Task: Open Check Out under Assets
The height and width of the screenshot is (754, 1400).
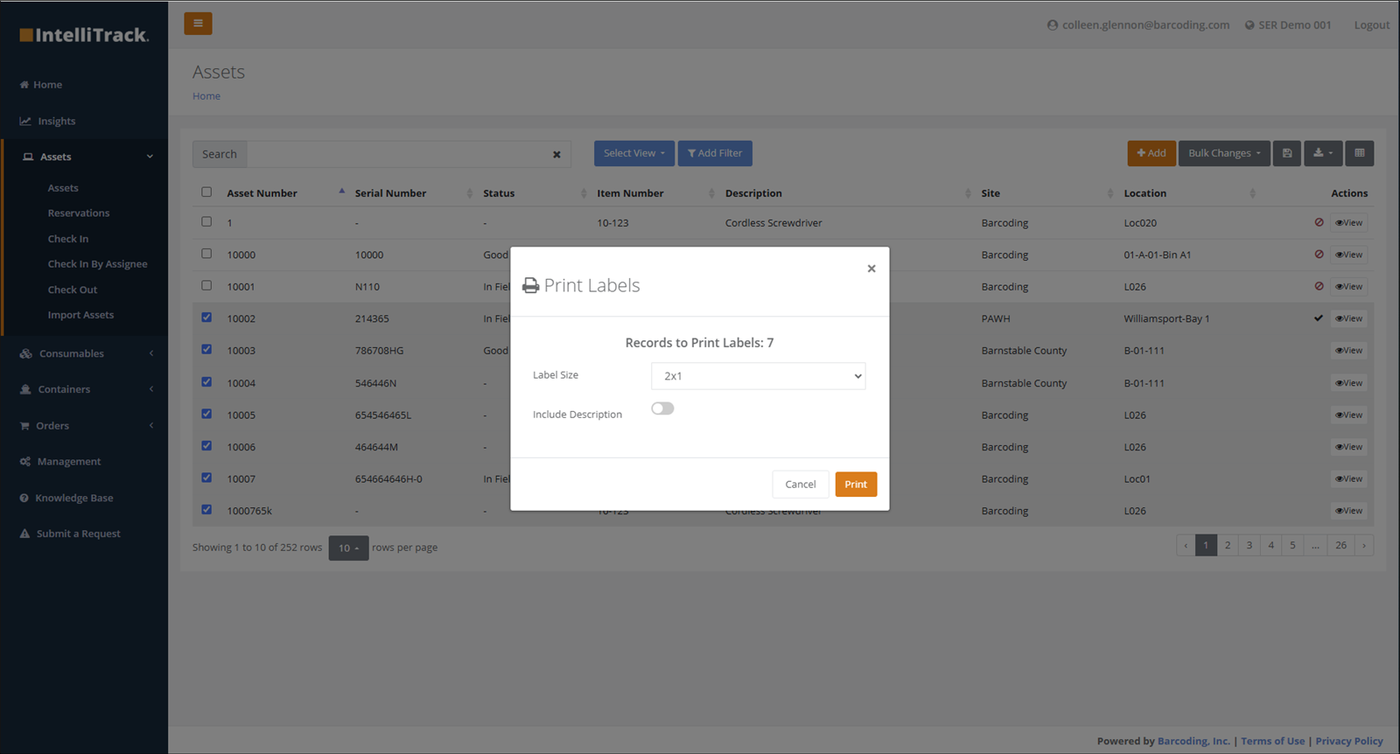Action: point(73,290)
